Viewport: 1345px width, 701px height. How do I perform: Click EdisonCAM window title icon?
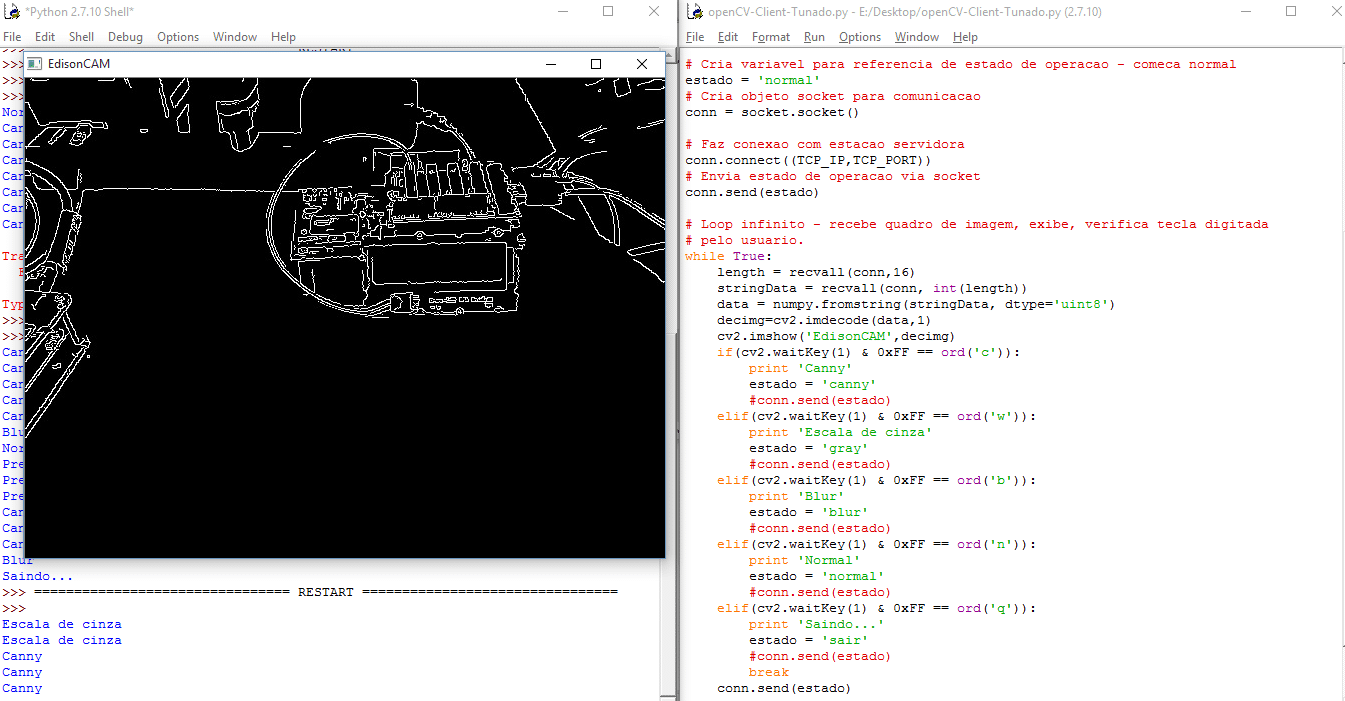[37, 64]
